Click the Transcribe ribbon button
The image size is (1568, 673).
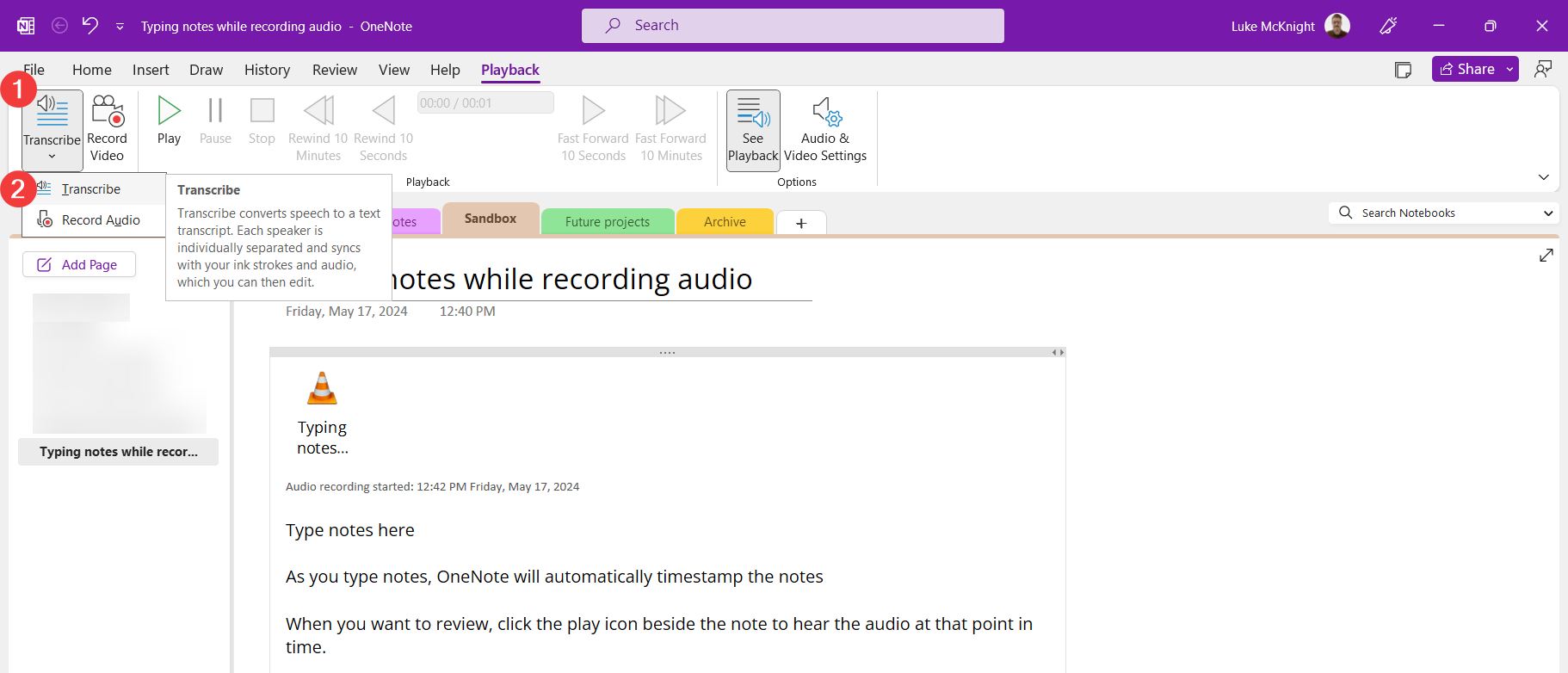point(52,130)
